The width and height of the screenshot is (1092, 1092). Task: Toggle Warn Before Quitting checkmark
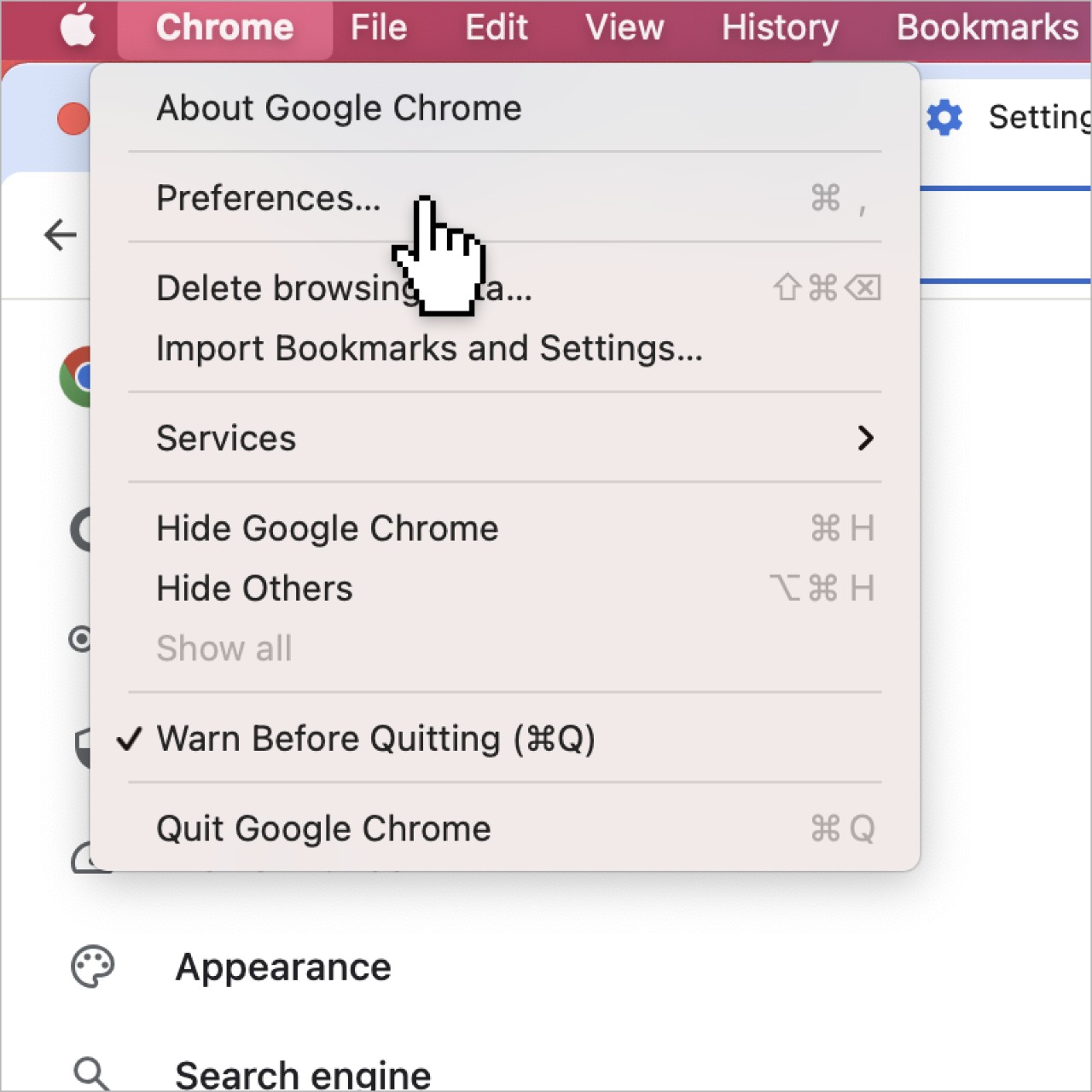pyautogui.click(x=129, y=739)
